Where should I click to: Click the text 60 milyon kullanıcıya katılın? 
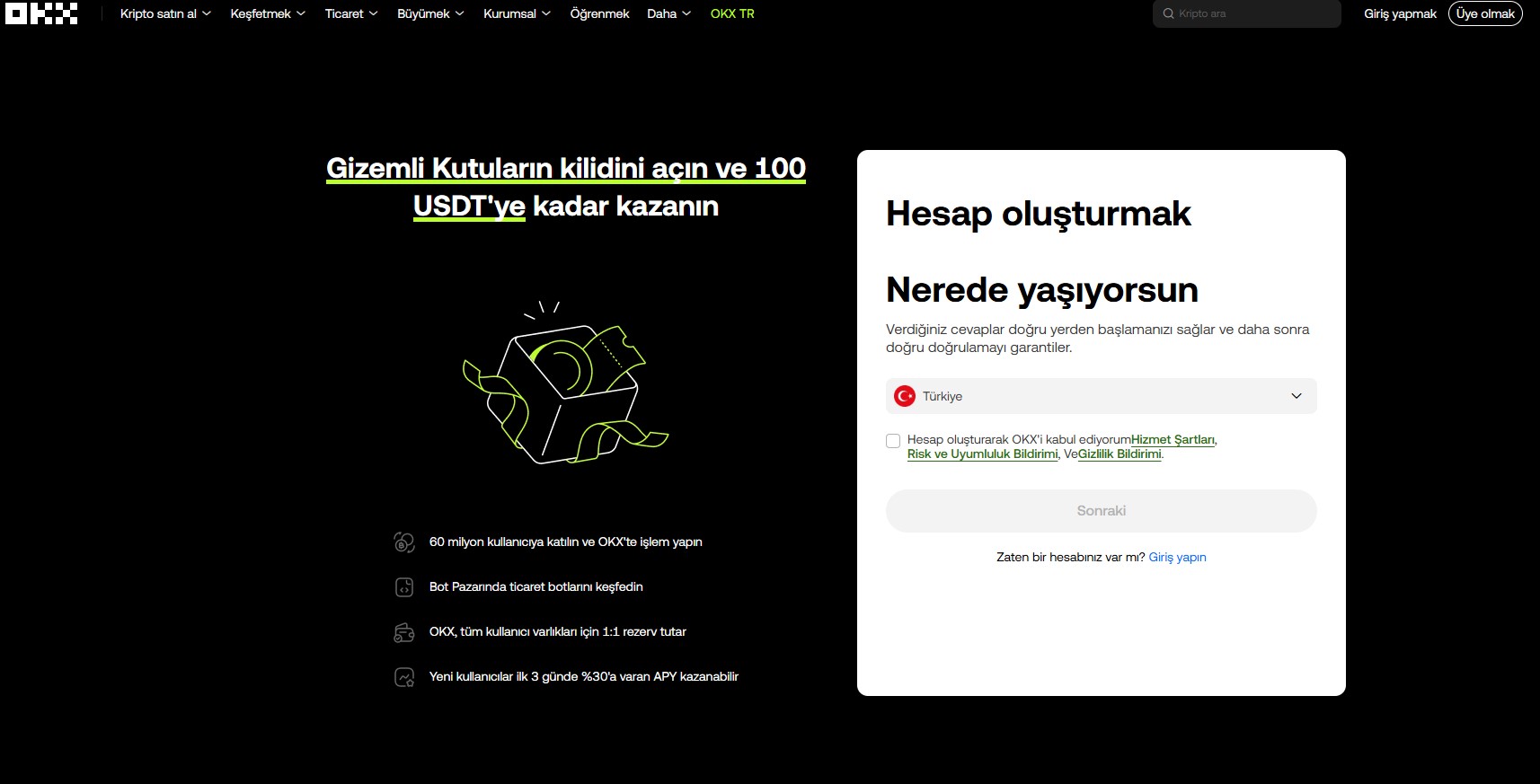click(565, 542)
